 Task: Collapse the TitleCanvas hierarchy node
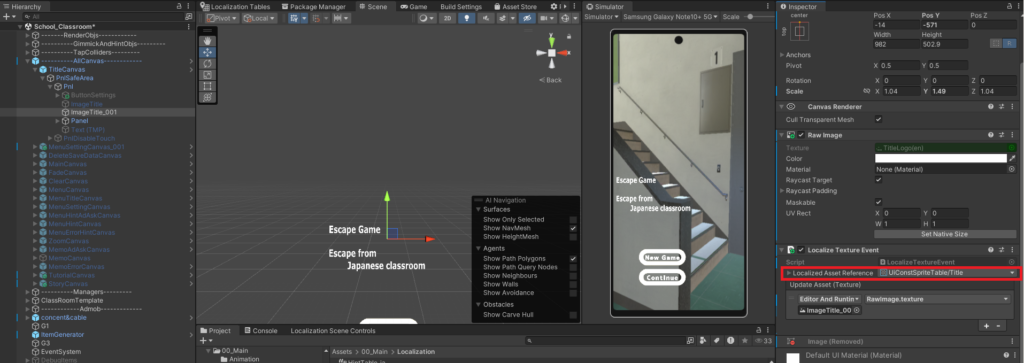click(35, 69)
